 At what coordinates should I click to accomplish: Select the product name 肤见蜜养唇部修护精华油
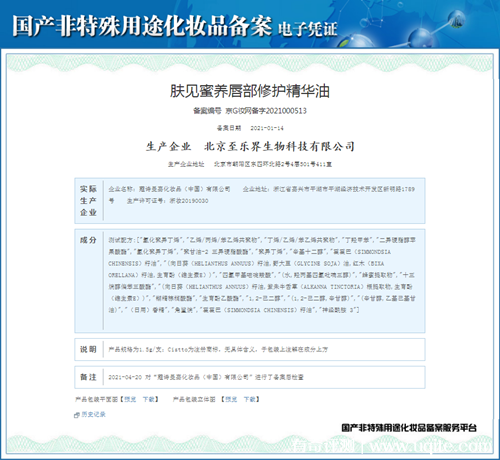point(250,91)
